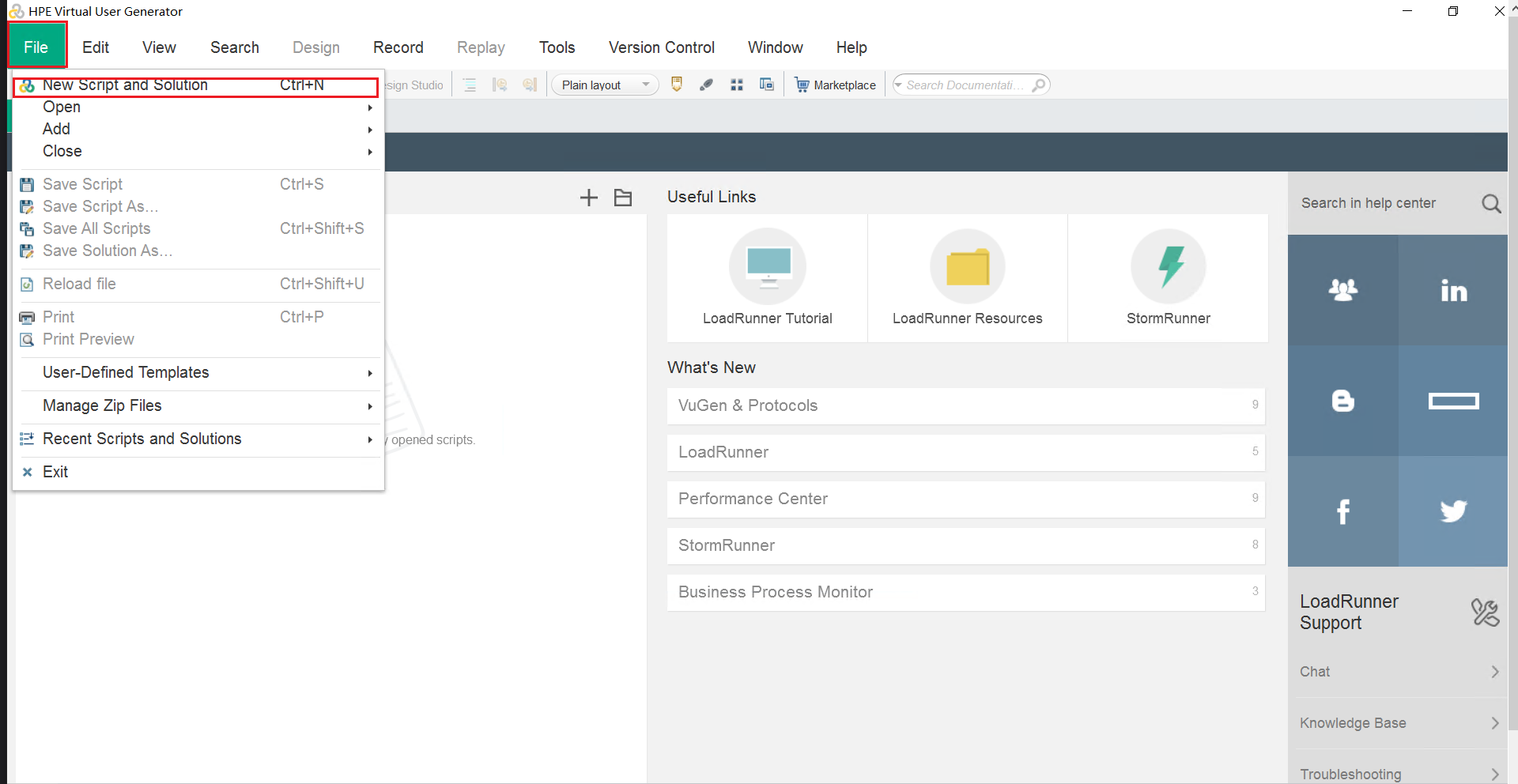This screenshot has height=784, width=1518.
Task: Open the Search menu
Action: click(x=235, y=47)
